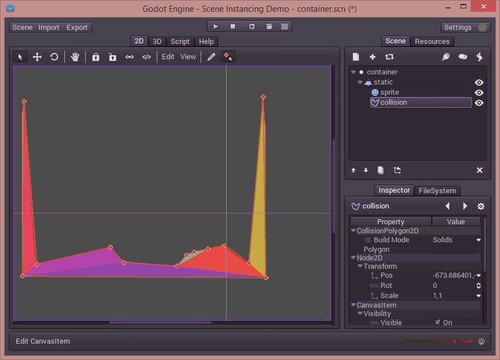Hide the sprite node via its eye icon
The image size is (500, 360).
click(479, 93)
